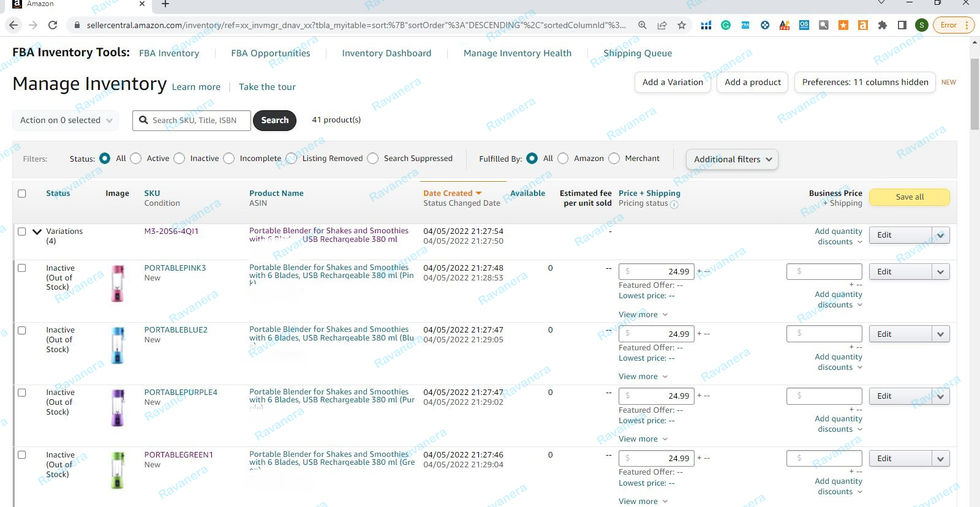
Task: Click the PORTABLEPINK3 price field showing 24.99
Action: coord(656,272)
